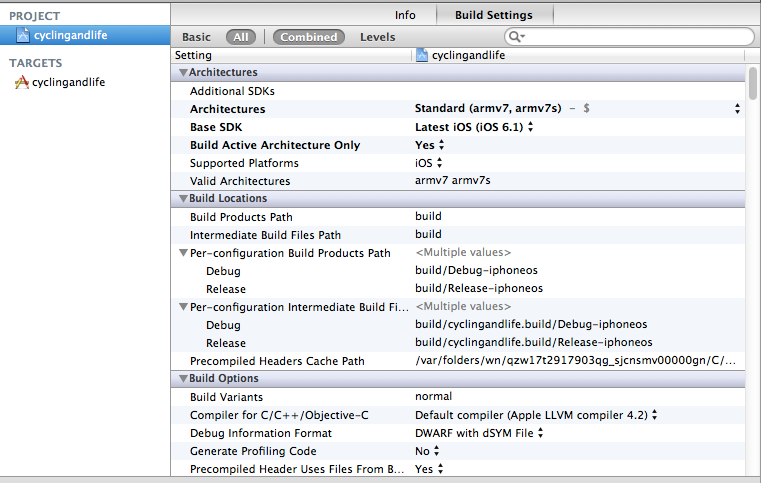Click the build settings search field
This screenshot has height=483, width=761.
(635, 37)
